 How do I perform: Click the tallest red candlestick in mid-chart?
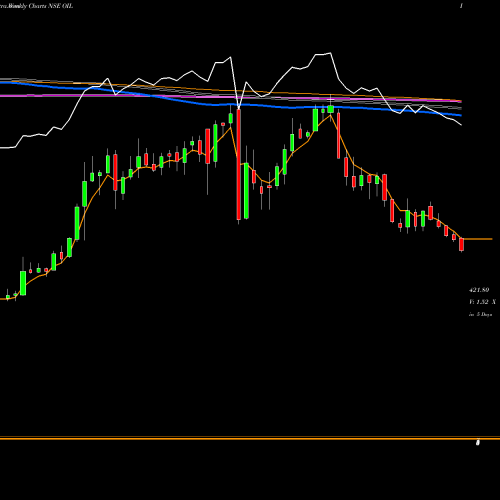point(239,165)
